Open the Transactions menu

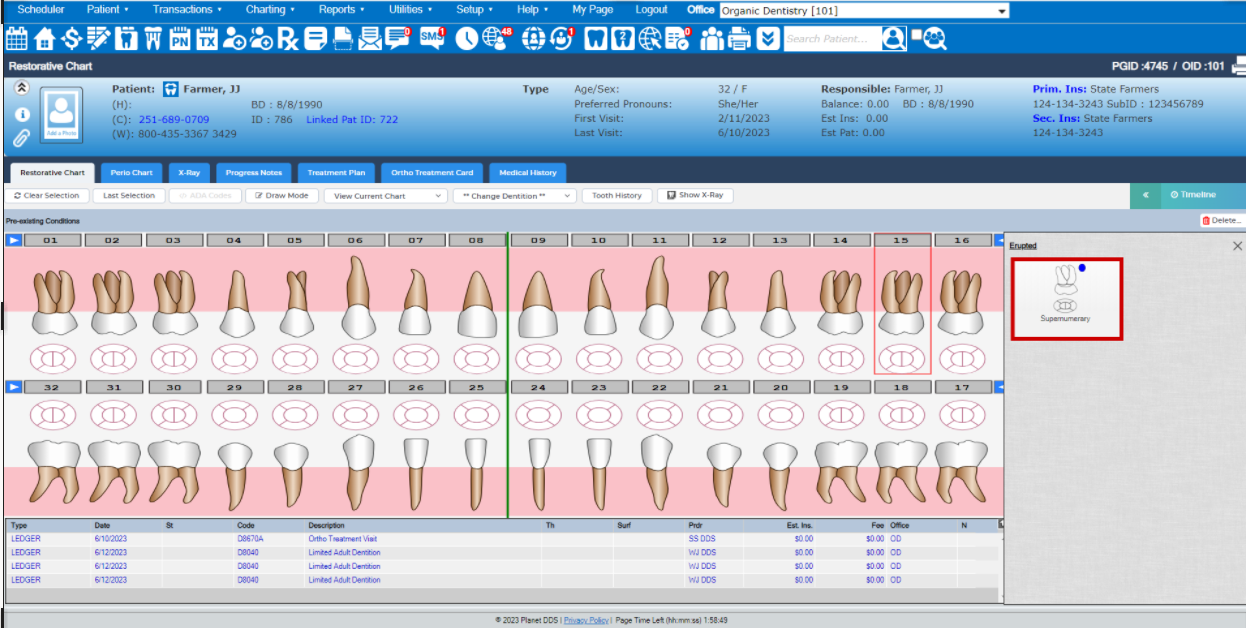[187, 10]
